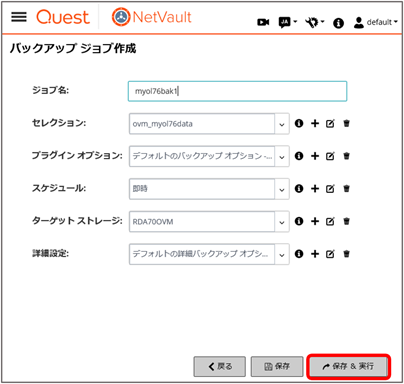Click the 保存 & 実行 button
This screenshot has width=404, height=384.
click(x=348, y=366)
